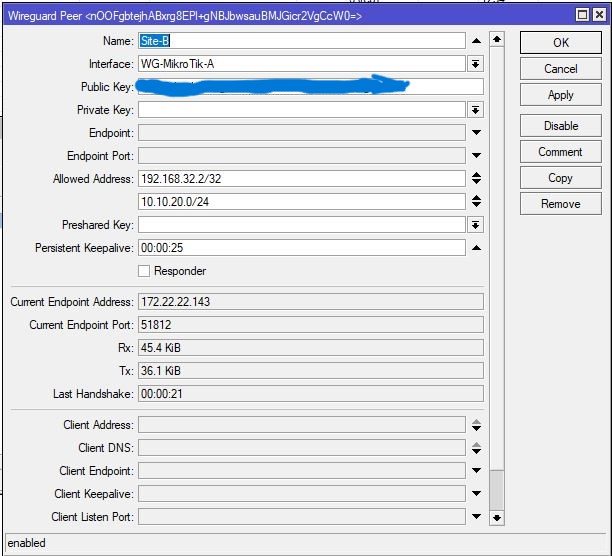Expand the Client Listen Port field
Image resolution: width=612 pixels, height=556 pixels.
pos(476,517)
